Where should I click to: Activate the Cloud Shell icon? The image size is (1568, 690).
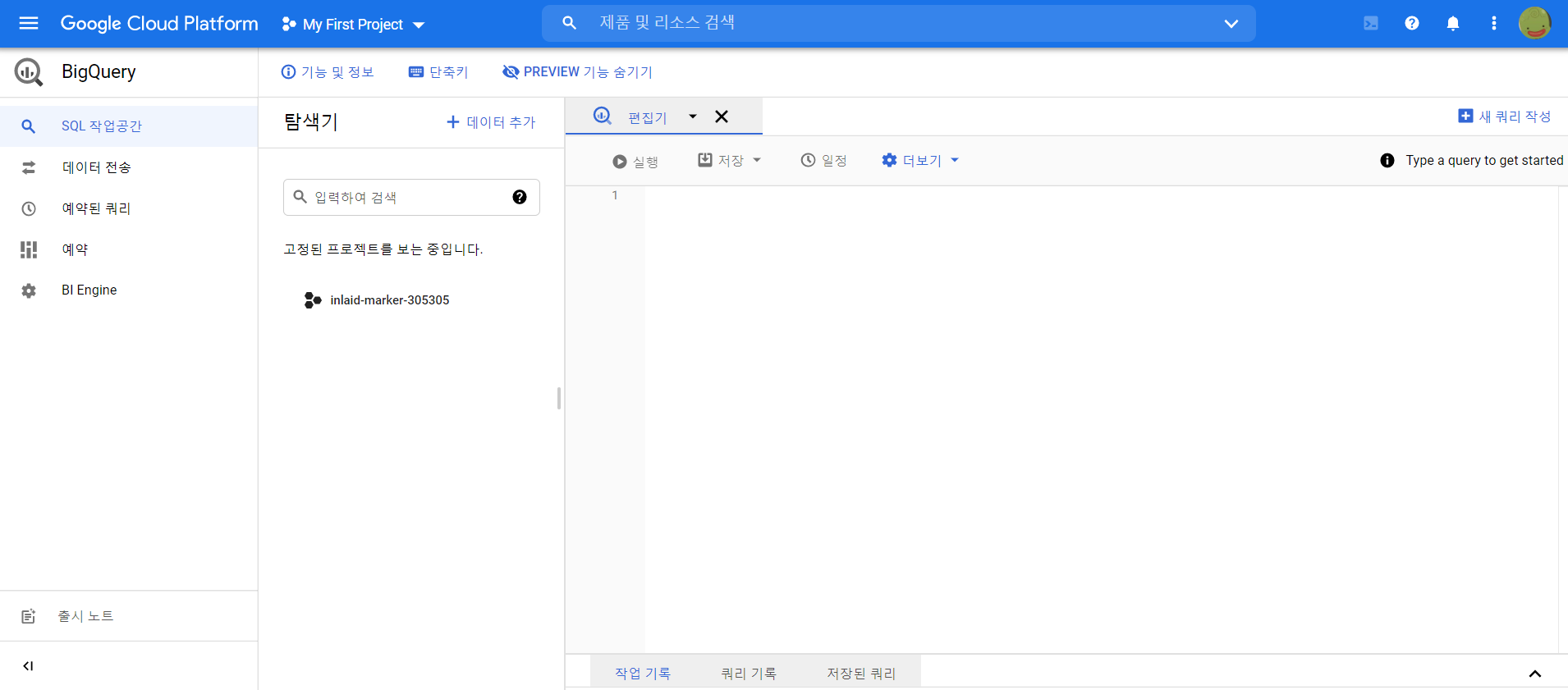(x=1371, y=23)
